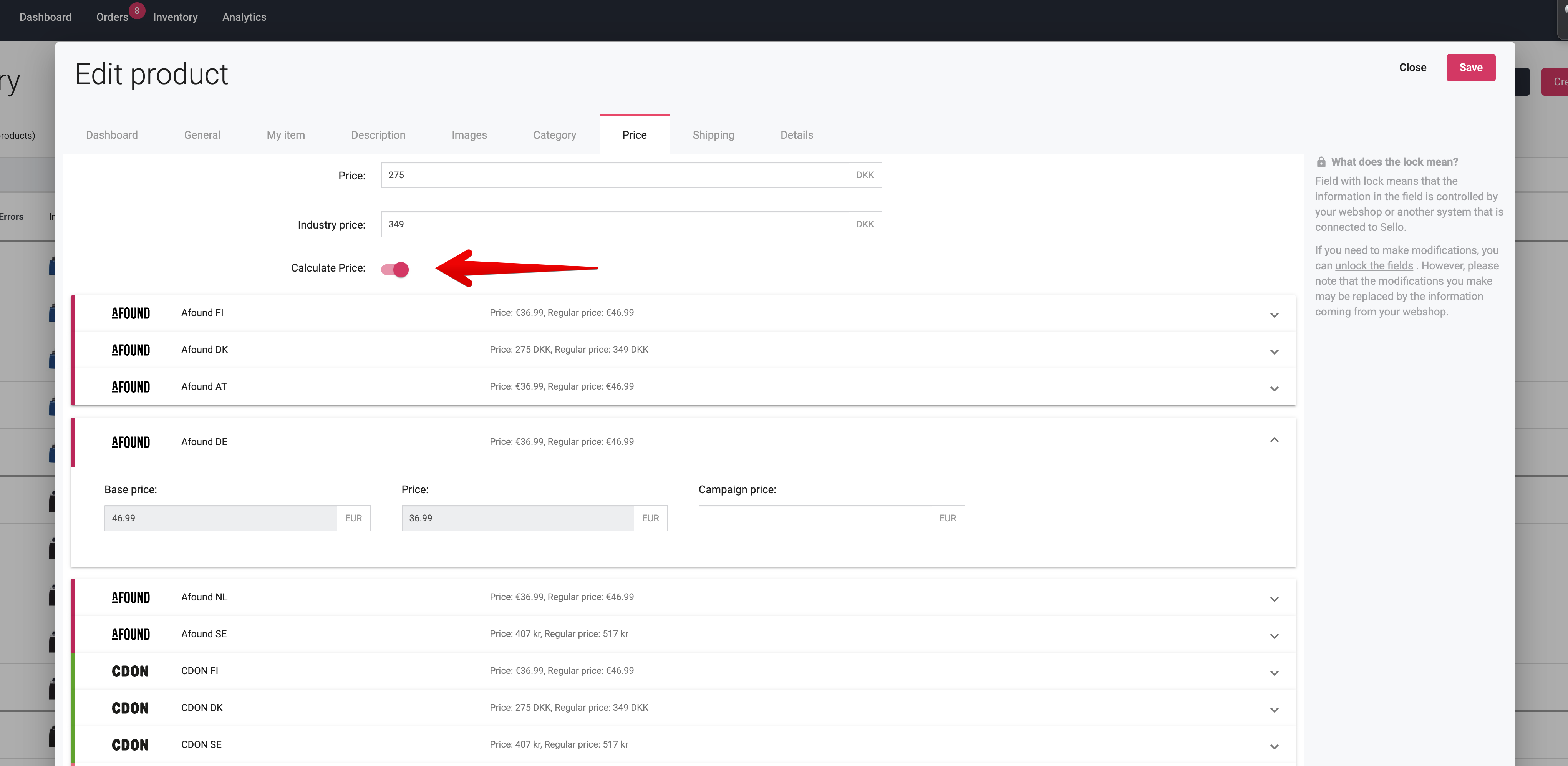
Task: Click the CDON DK marketplace name
Action: pyautogui.click(x=202, y=708)
